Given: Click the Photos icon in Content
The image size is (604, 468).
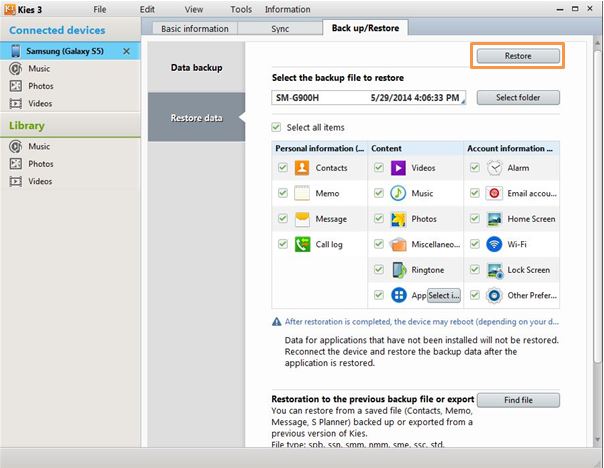Looking at the screenshot, I should click(x=398, y=219).
